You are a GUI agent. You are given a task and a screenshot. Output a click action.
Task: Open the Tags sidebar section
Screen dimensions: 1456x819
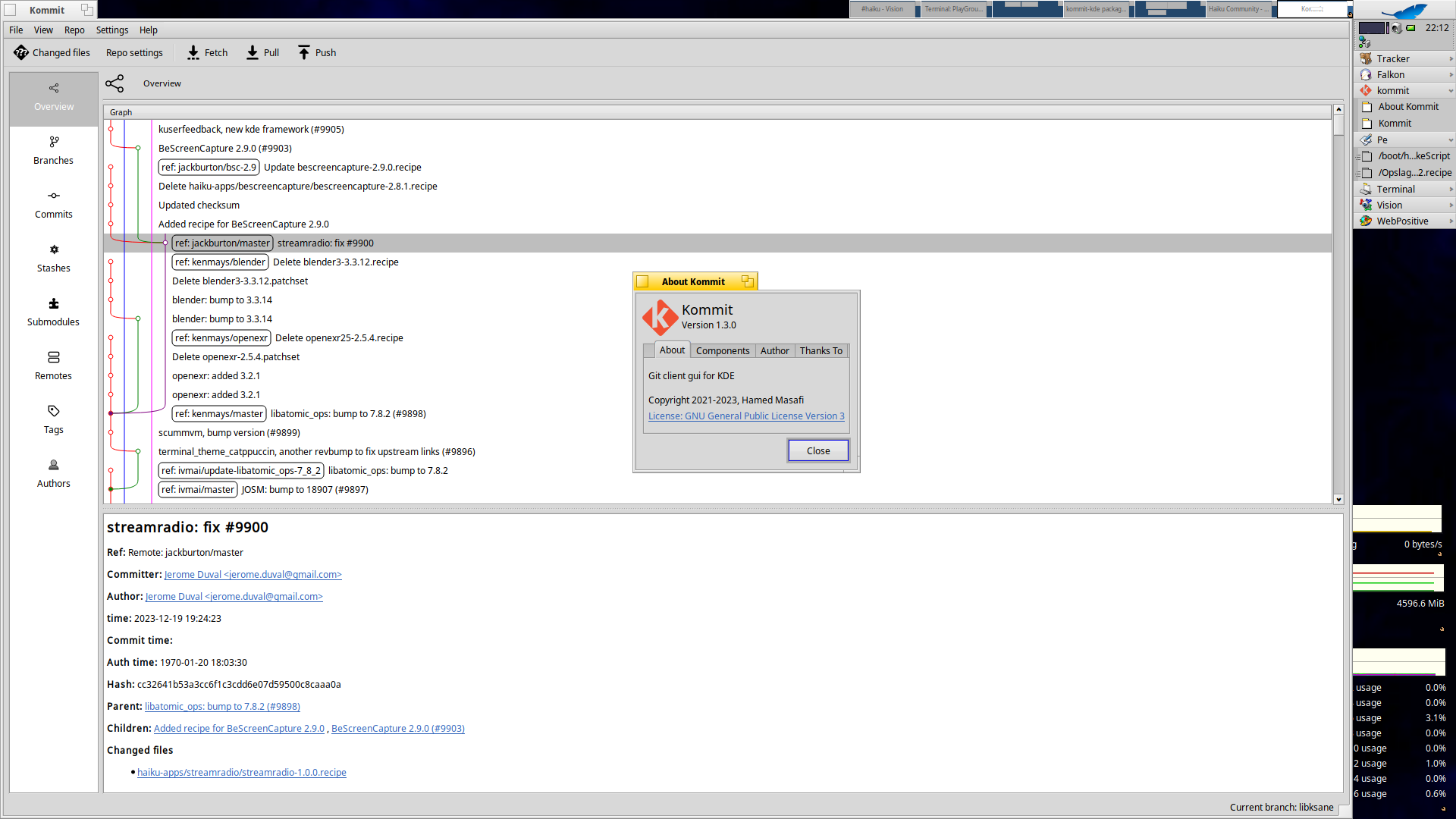click(54, 420)
